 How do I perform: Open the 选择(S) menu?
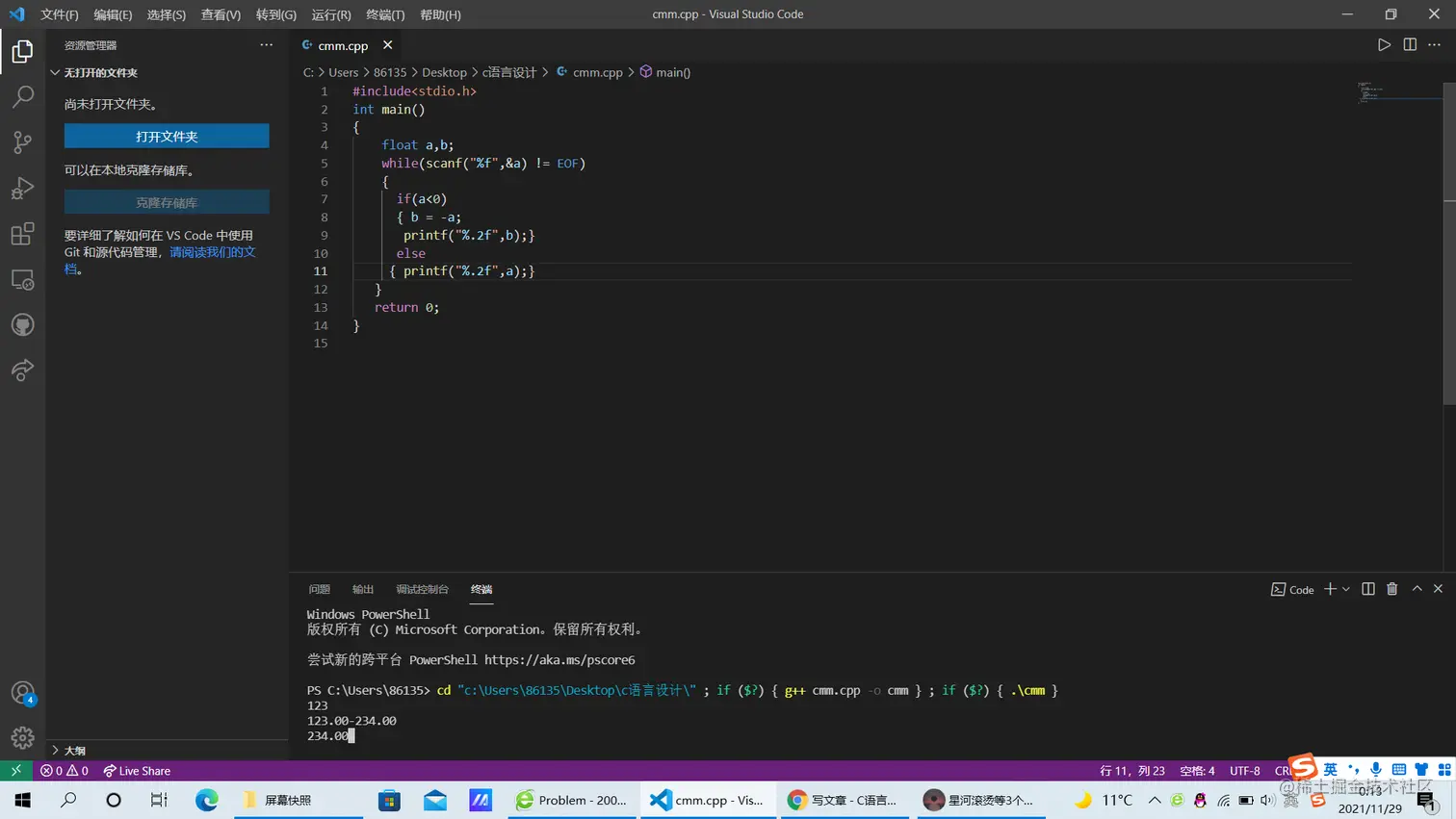[167, 14]
